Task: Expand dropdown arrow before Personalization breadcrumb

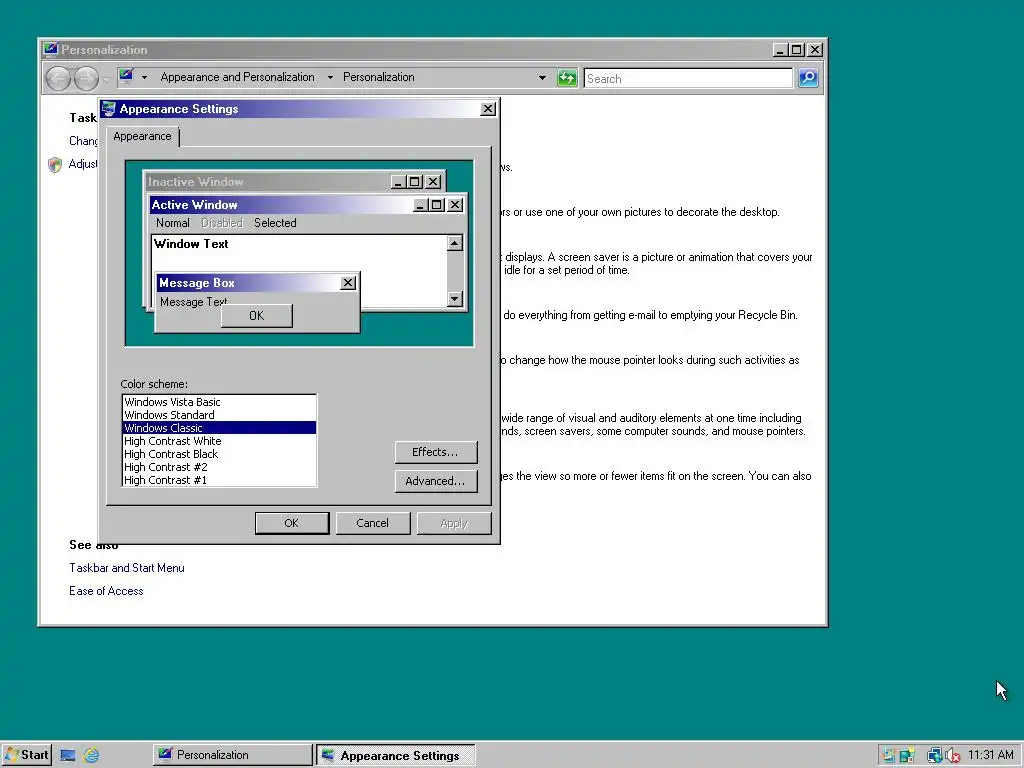Action: point(330,77)
